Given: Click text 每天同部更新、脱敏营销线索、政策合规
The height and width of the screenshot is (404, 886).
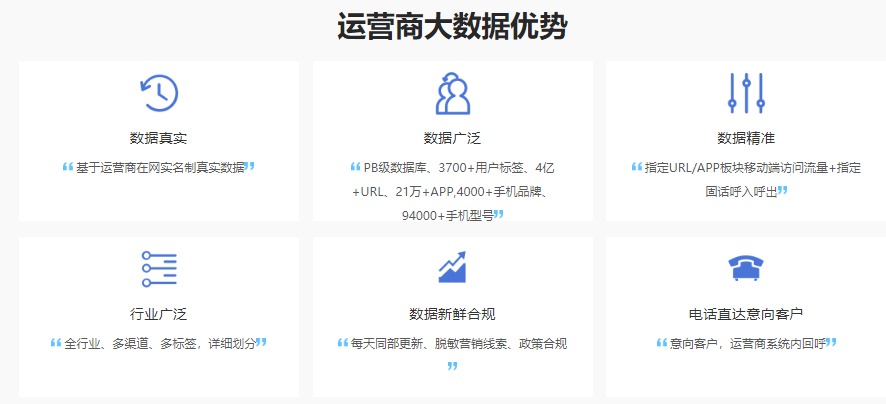Looking at the screenshot, I should 459,344.
